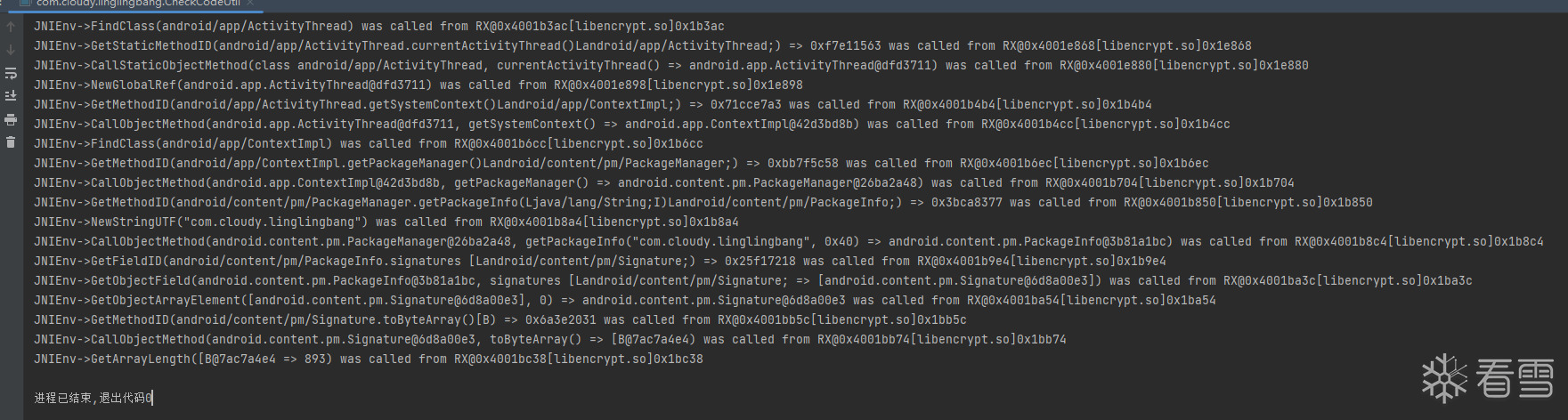The height and width of the screenshot is (420, 1568).
Task: Close the CheckCodeUtil run tab
Action: [250, 4]
